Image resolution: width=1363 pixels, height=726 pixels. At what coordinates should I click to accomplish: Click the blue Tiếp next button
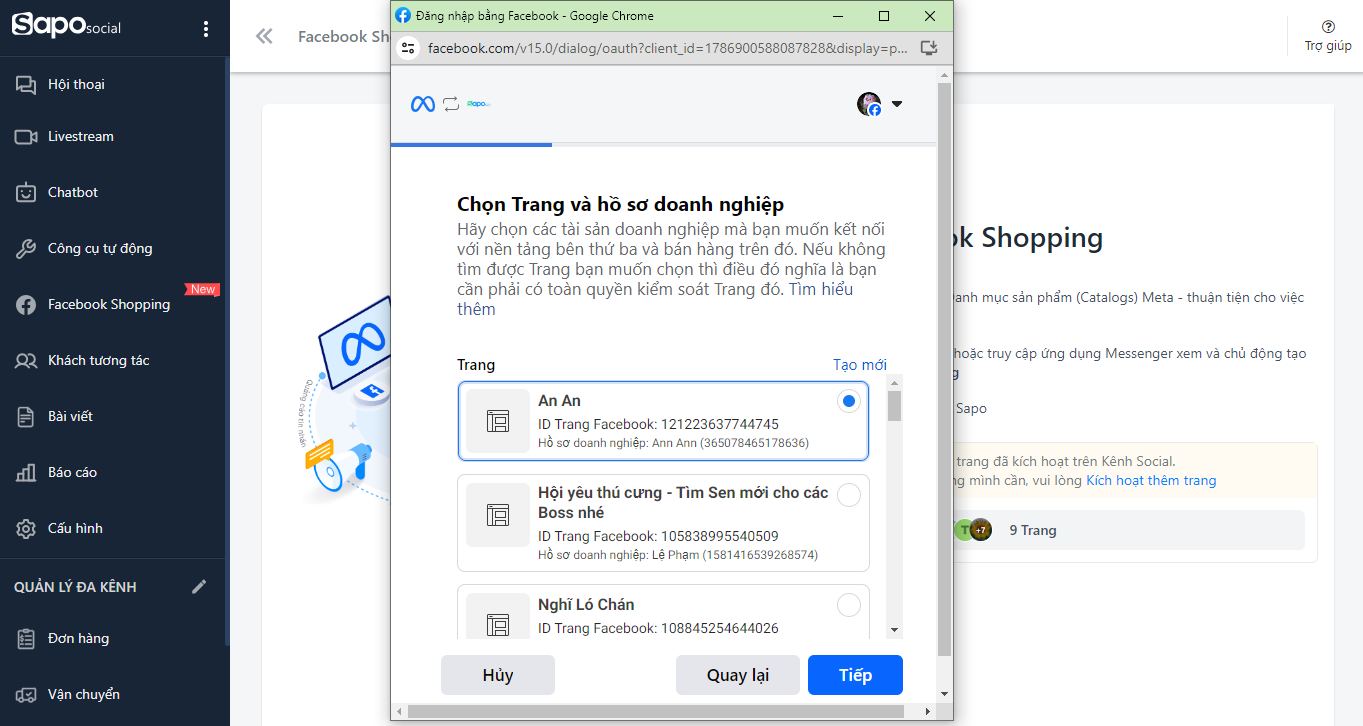(855, 675)
